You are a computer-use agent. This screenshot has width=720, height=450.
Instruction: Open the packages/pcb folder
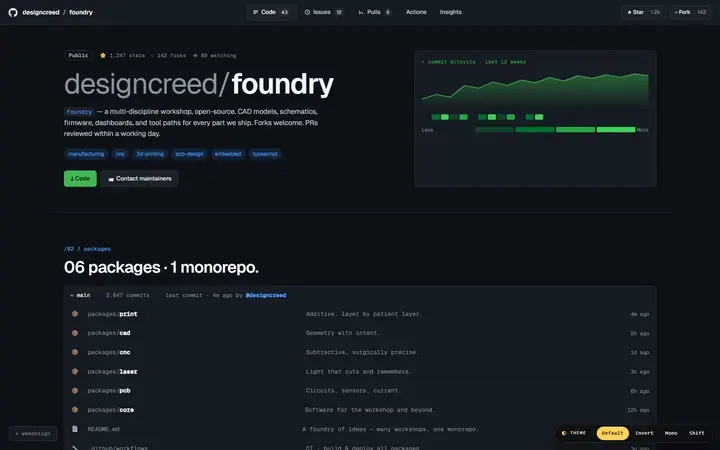[x=109, y=391]
